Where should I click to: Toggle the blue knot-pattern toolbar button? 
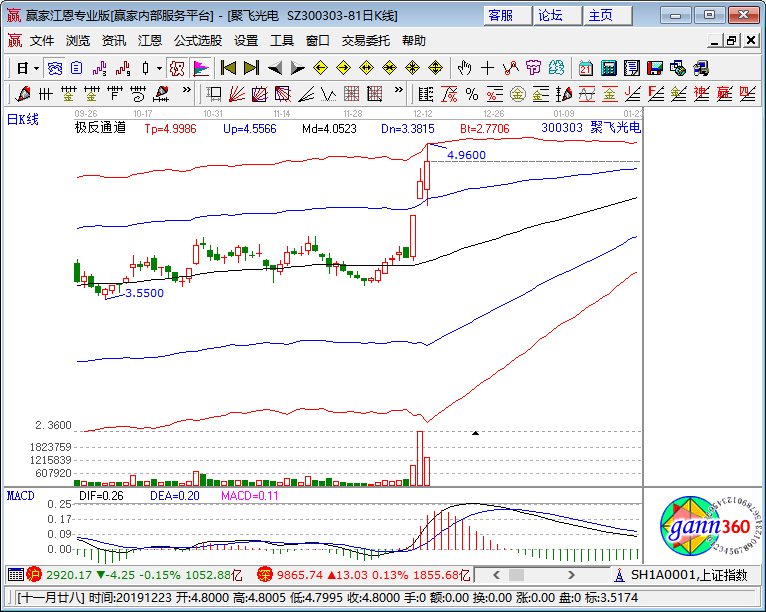tap(55, 68)
